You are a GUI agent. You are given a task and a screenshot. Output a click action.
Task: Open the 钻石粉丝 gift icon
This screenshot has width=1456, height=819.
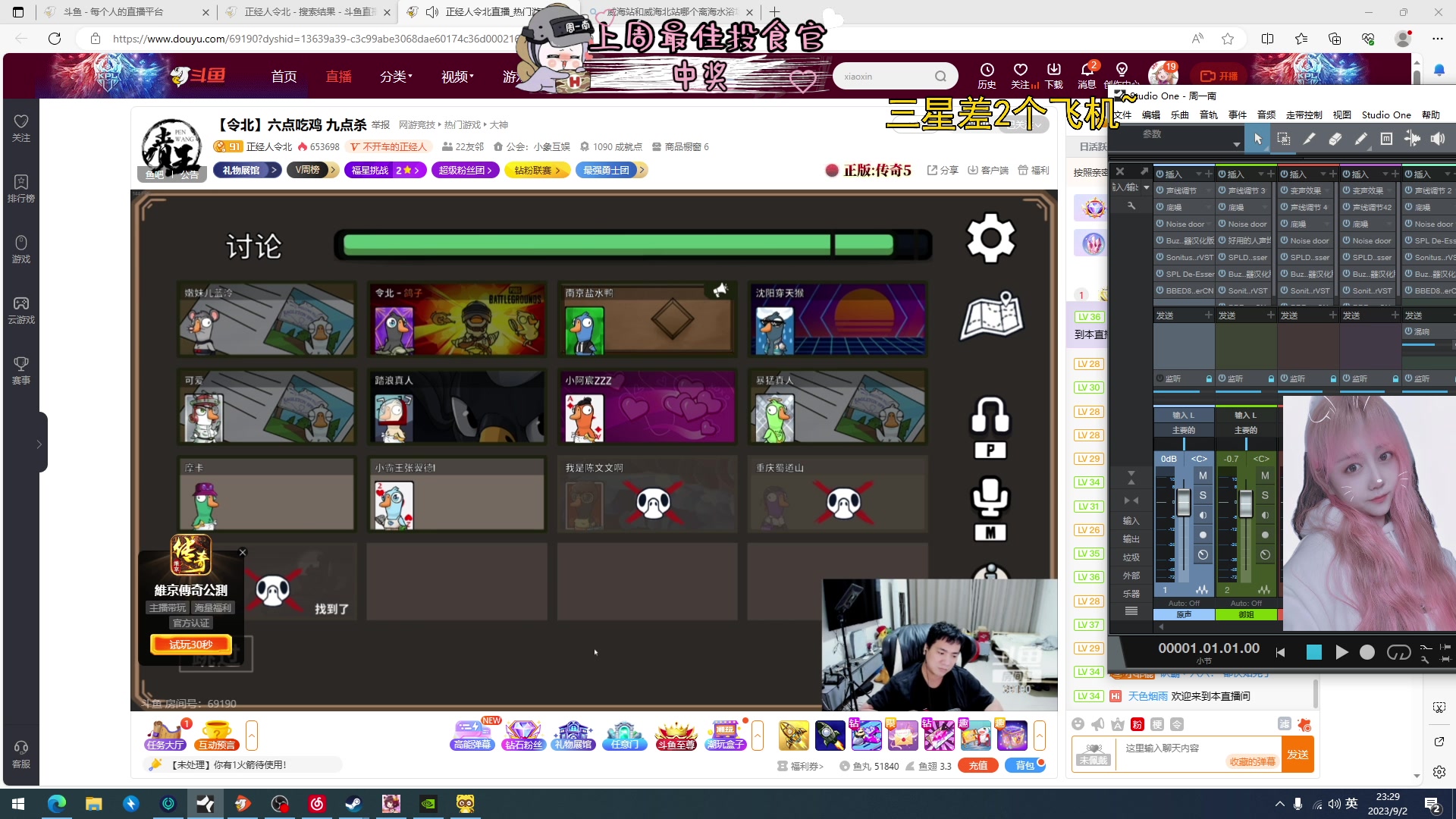point(523,735)
